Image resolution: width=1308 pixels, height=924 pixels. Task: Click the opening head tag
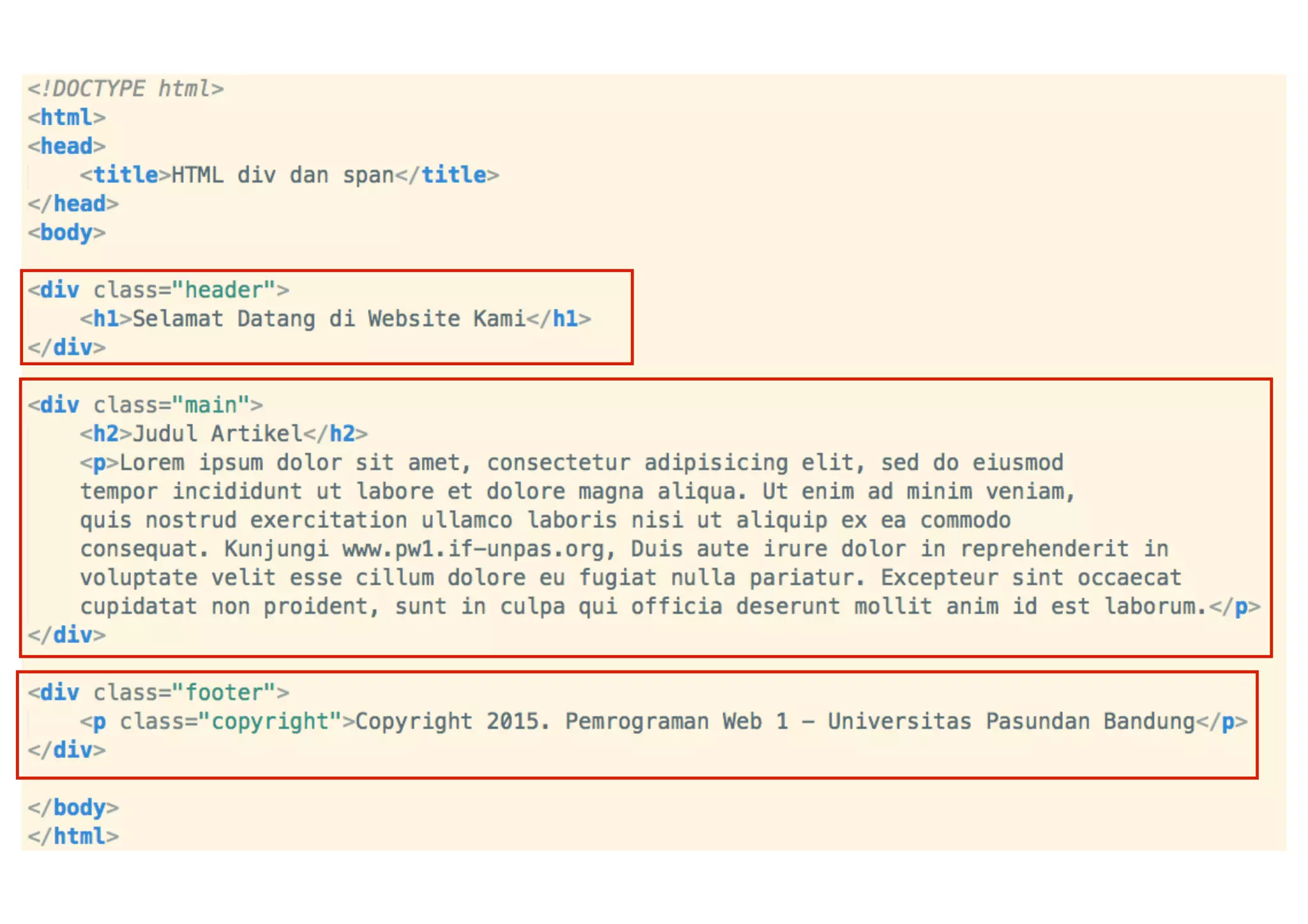[x=66, y=146]
